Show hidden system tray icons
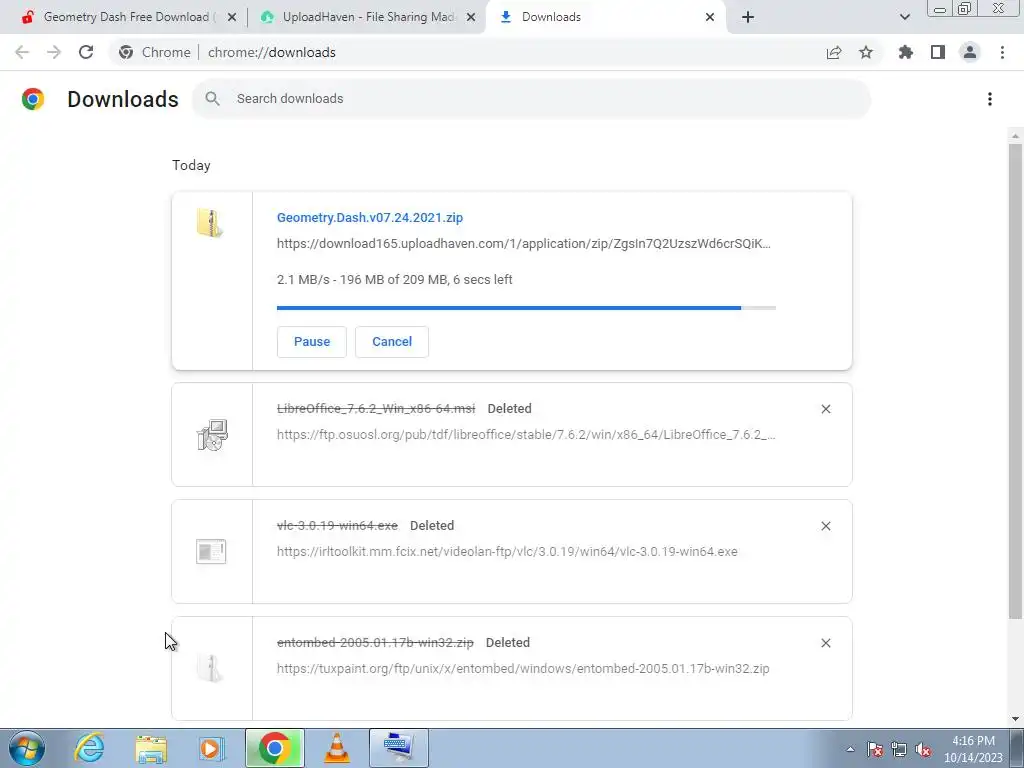The width and height of the screenshot is (1024, 768). pyautogui.click(x=850, y=749)
